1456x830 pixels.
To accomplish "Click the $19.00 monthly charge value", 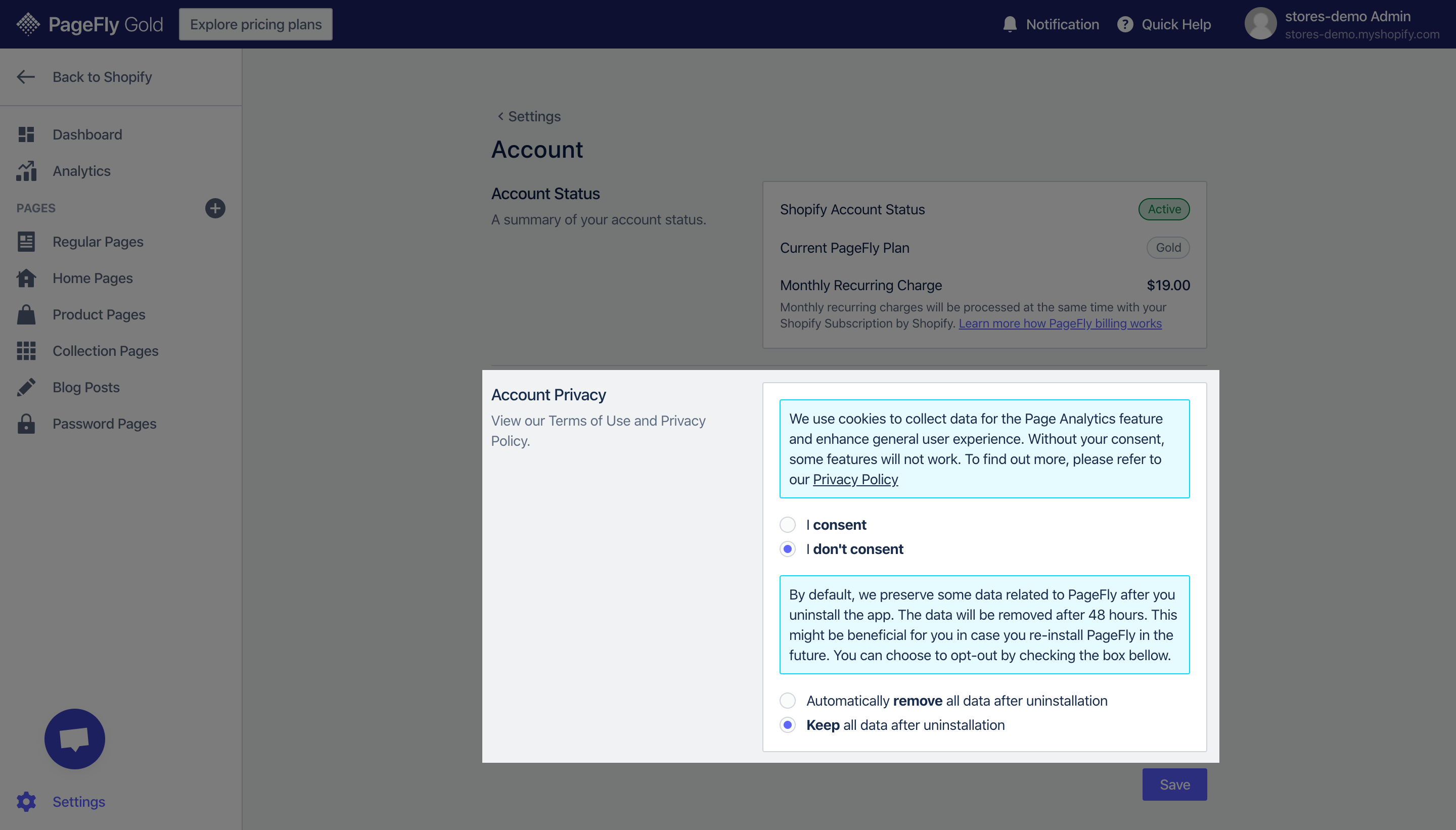I will click(1168, 285).
